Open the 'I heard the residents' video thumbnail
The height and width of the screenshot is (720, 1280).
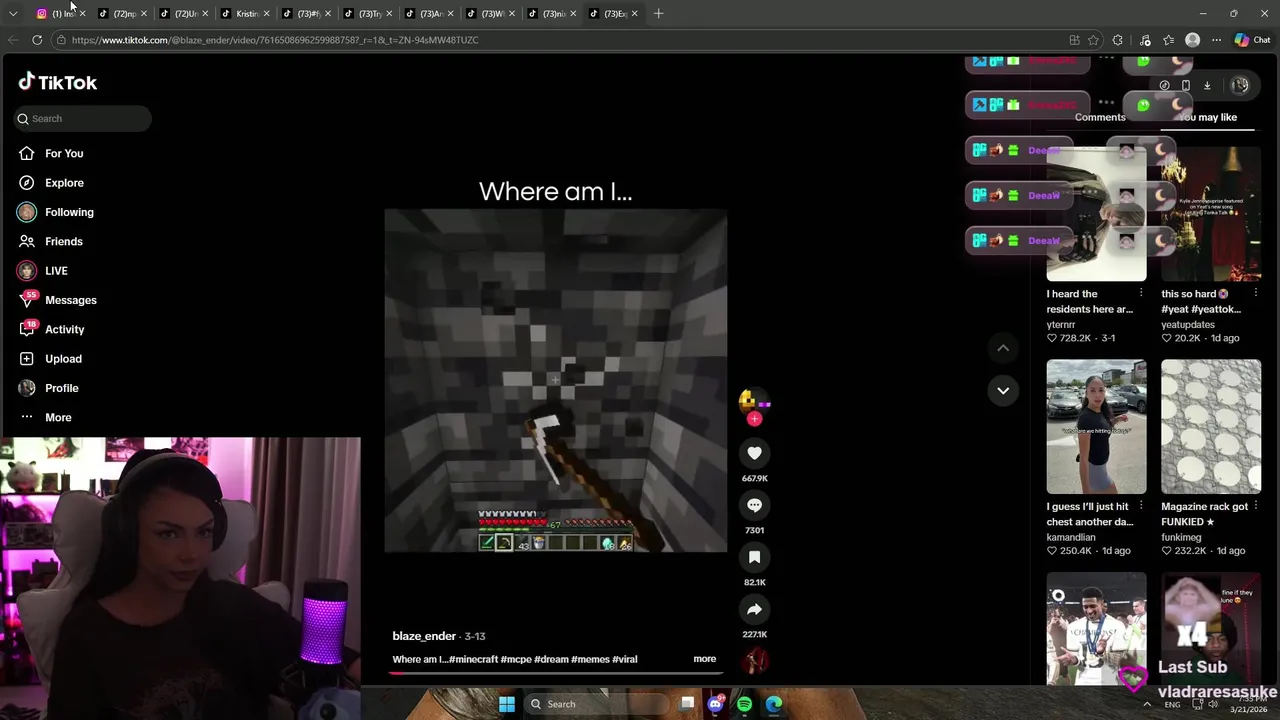(x=1096, y=214)
